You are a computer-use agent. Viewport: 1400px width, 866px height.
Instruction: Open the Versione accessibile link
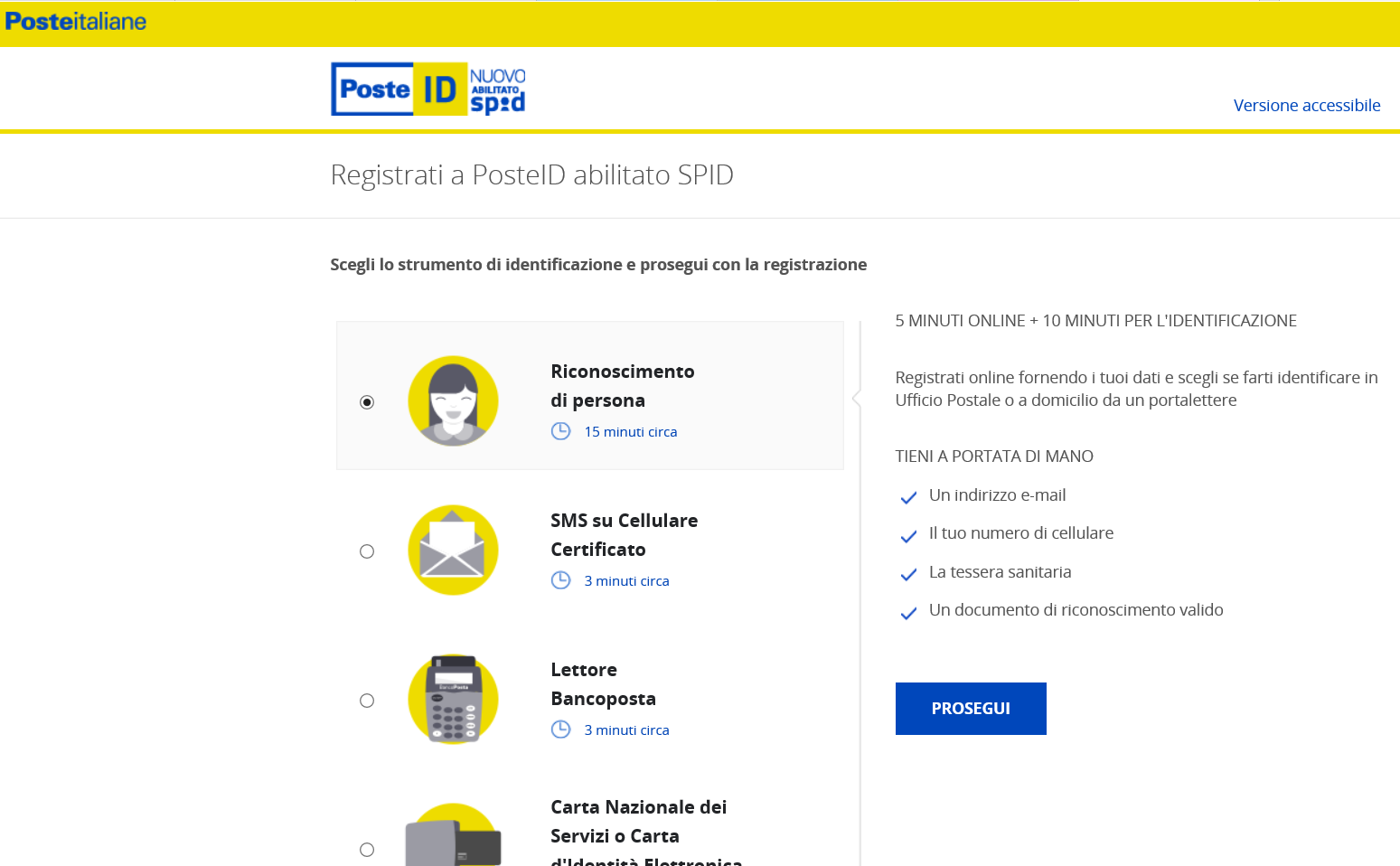tap(1306, 106)
